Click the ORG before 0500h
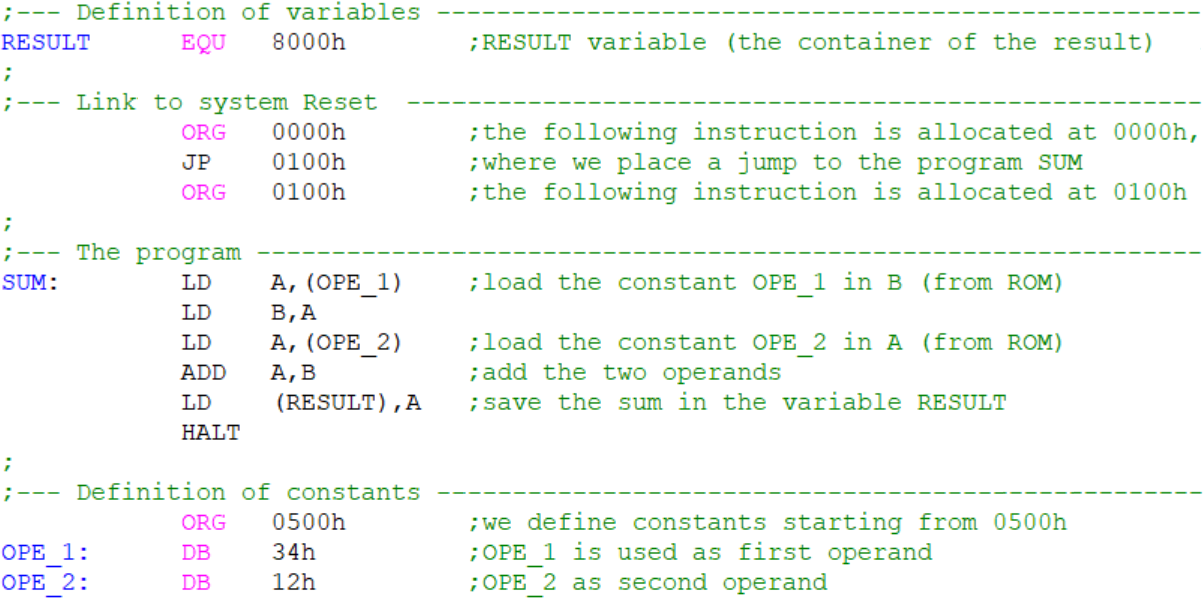This screenshot has height=606, width=1203. click(x=204, y=523)
